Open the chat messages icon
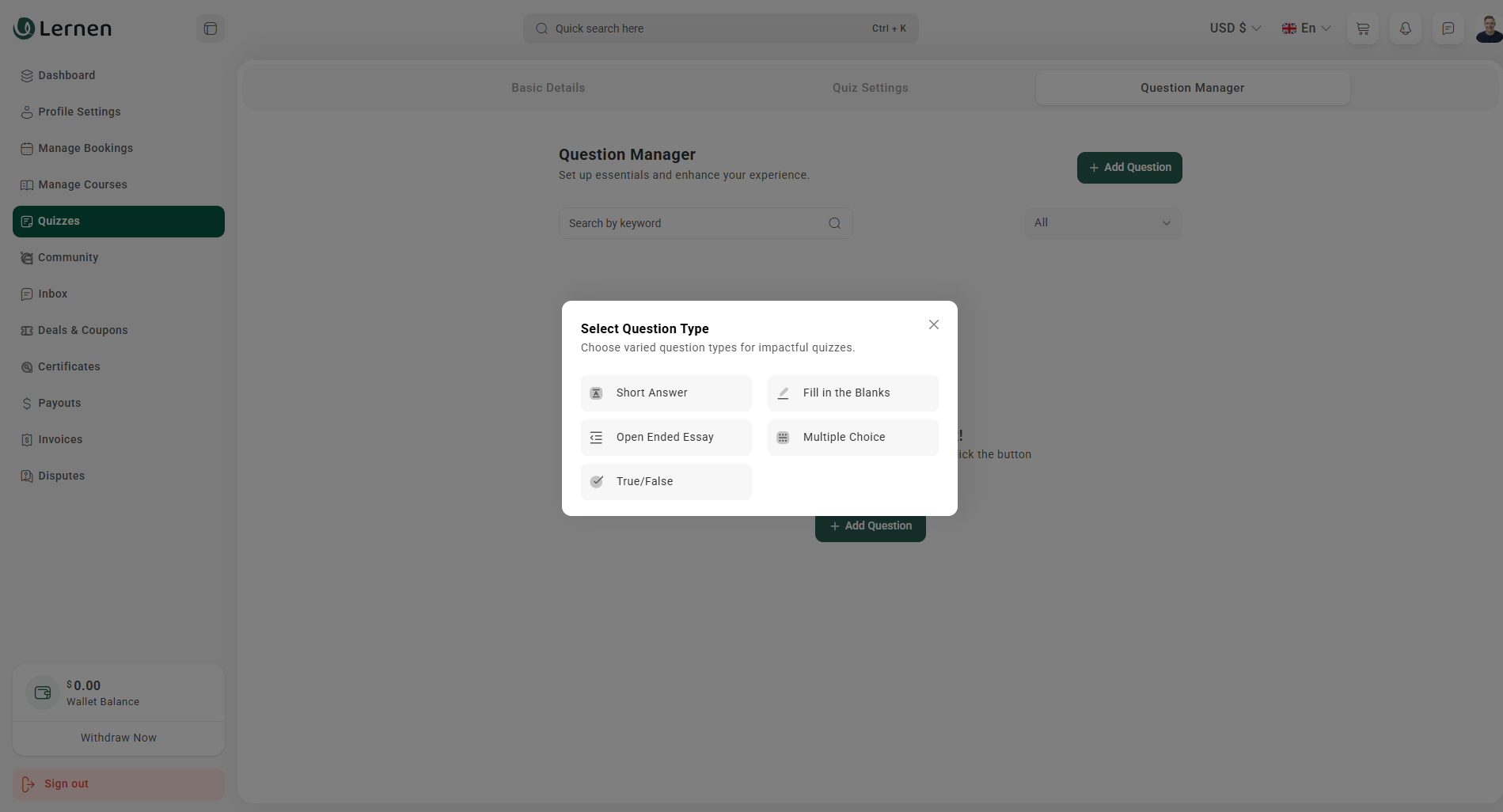This screenshot has width=1503, height=812. click(1448, 28)
